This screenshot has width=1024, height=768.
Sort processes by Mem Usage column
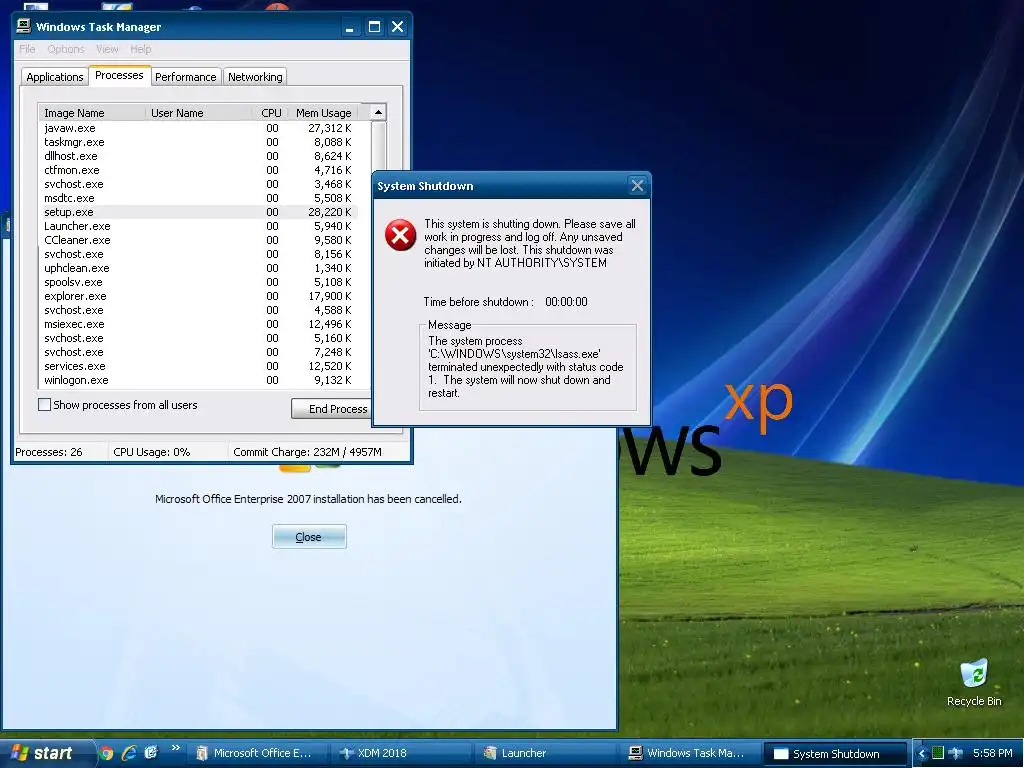point(323,113)
